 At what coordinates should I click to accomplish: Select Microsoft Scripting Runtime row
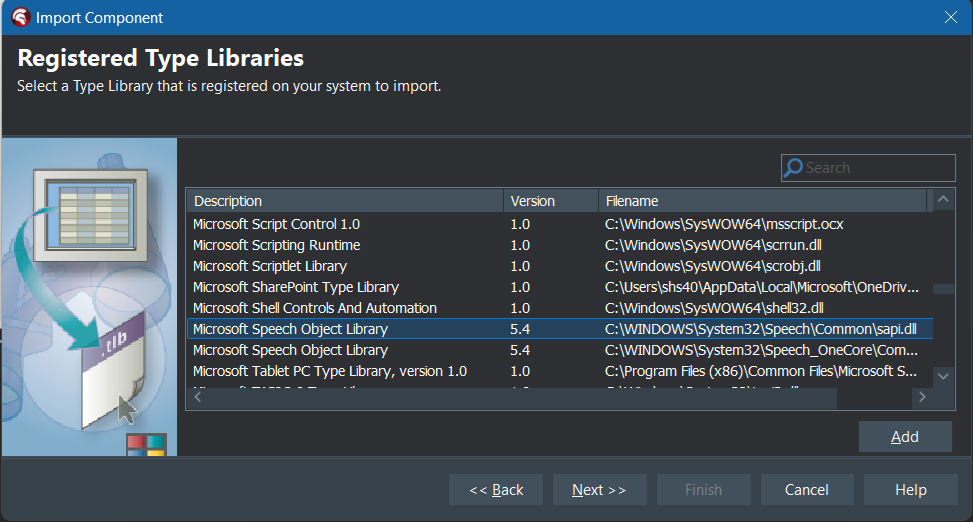tap(560, 245)
